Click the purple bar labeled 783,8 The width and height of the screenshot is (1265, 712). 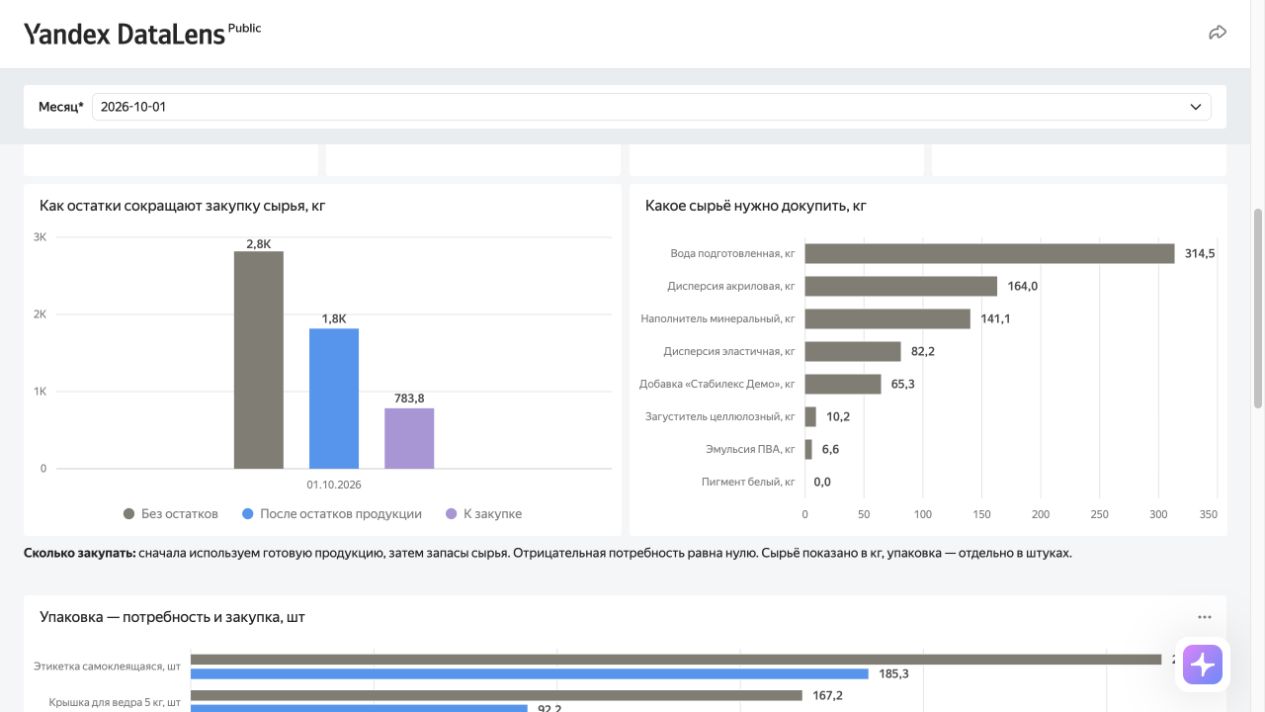[409, 438]
